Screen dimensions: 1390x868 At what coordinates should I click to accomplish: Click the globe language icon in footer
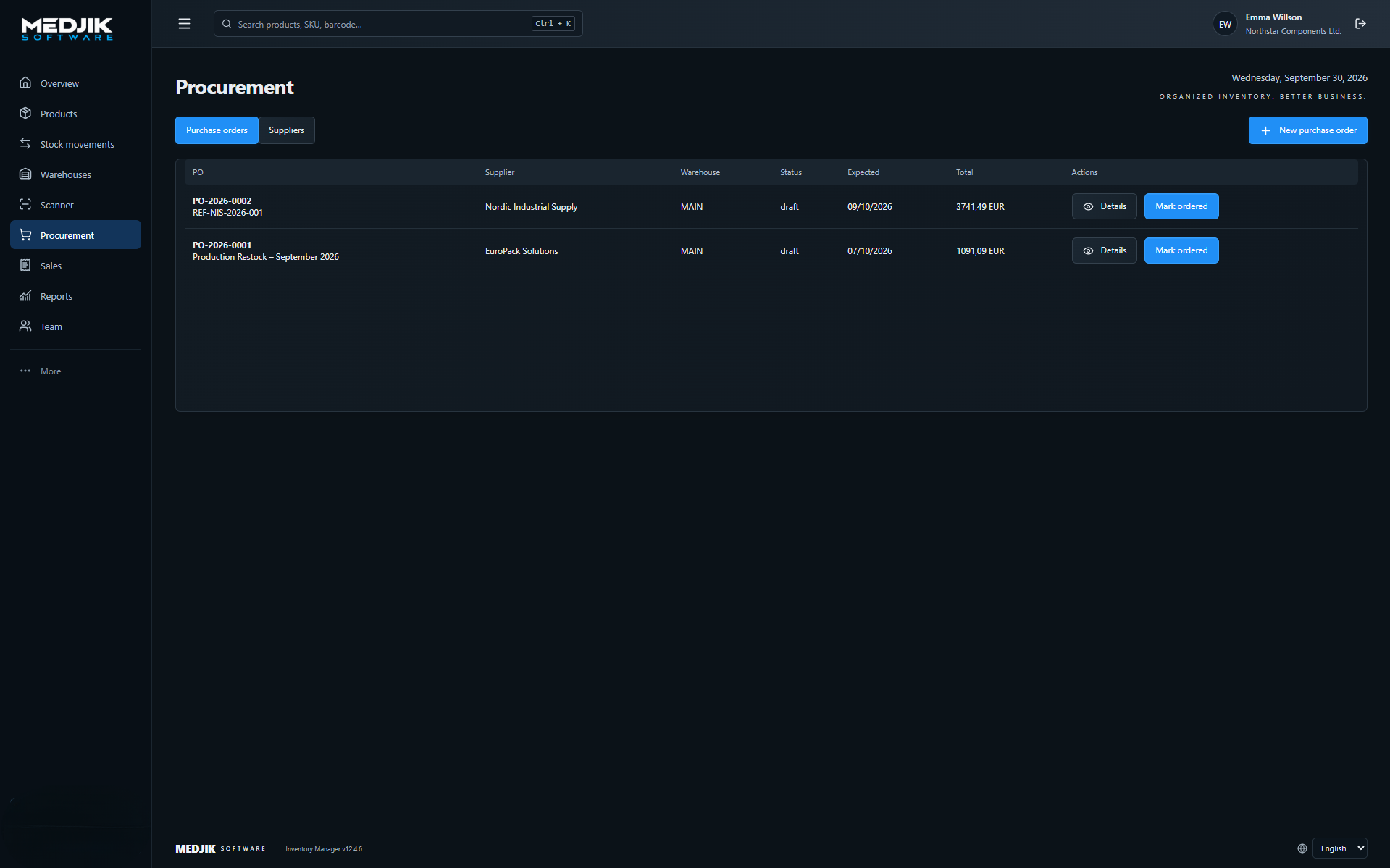tap(1302, 848)
